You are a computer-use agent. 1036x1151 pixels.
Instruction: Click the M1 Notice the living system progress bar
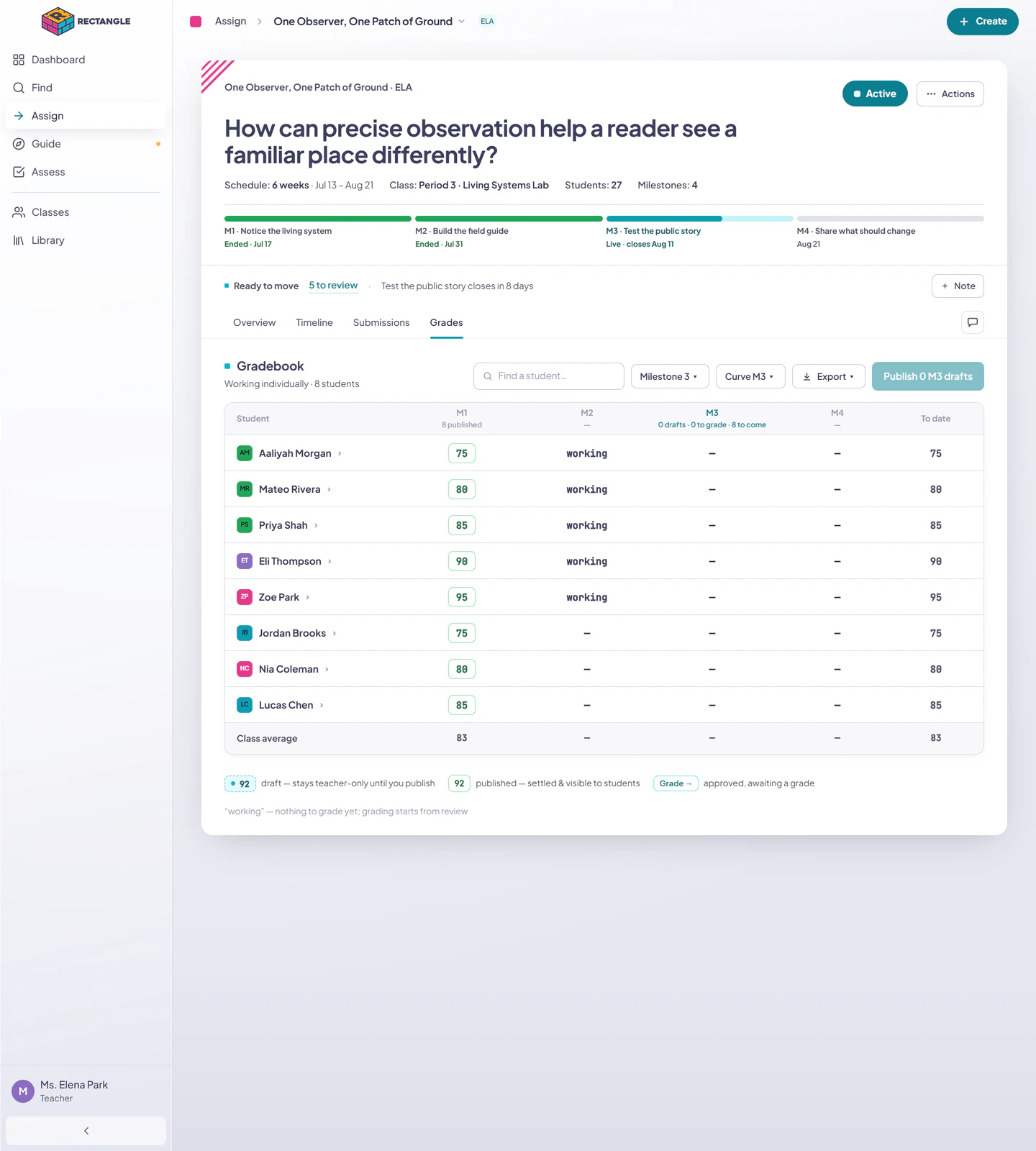[x=318, y=219]
